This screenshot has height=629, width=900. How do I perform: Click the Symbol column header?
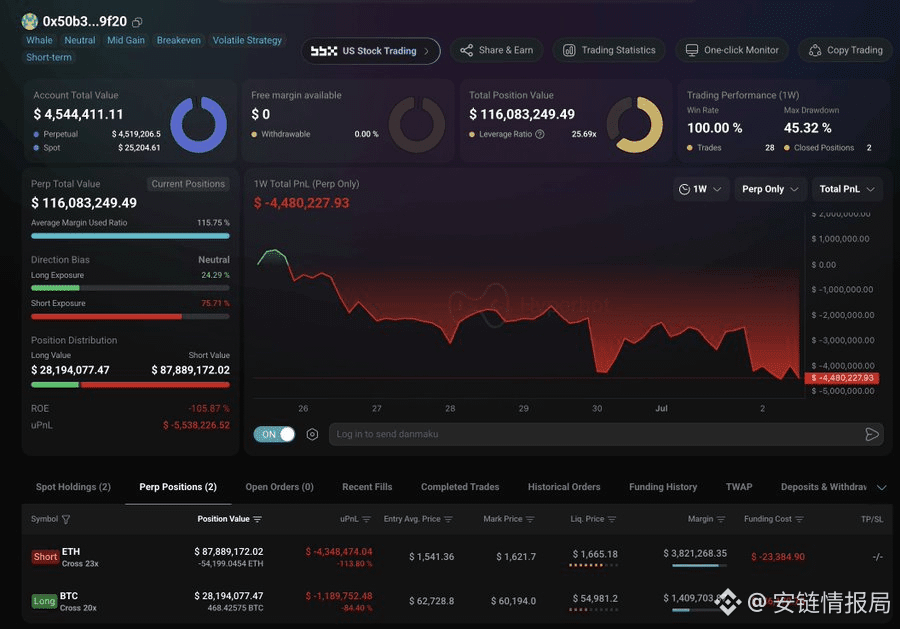(44, 519)
